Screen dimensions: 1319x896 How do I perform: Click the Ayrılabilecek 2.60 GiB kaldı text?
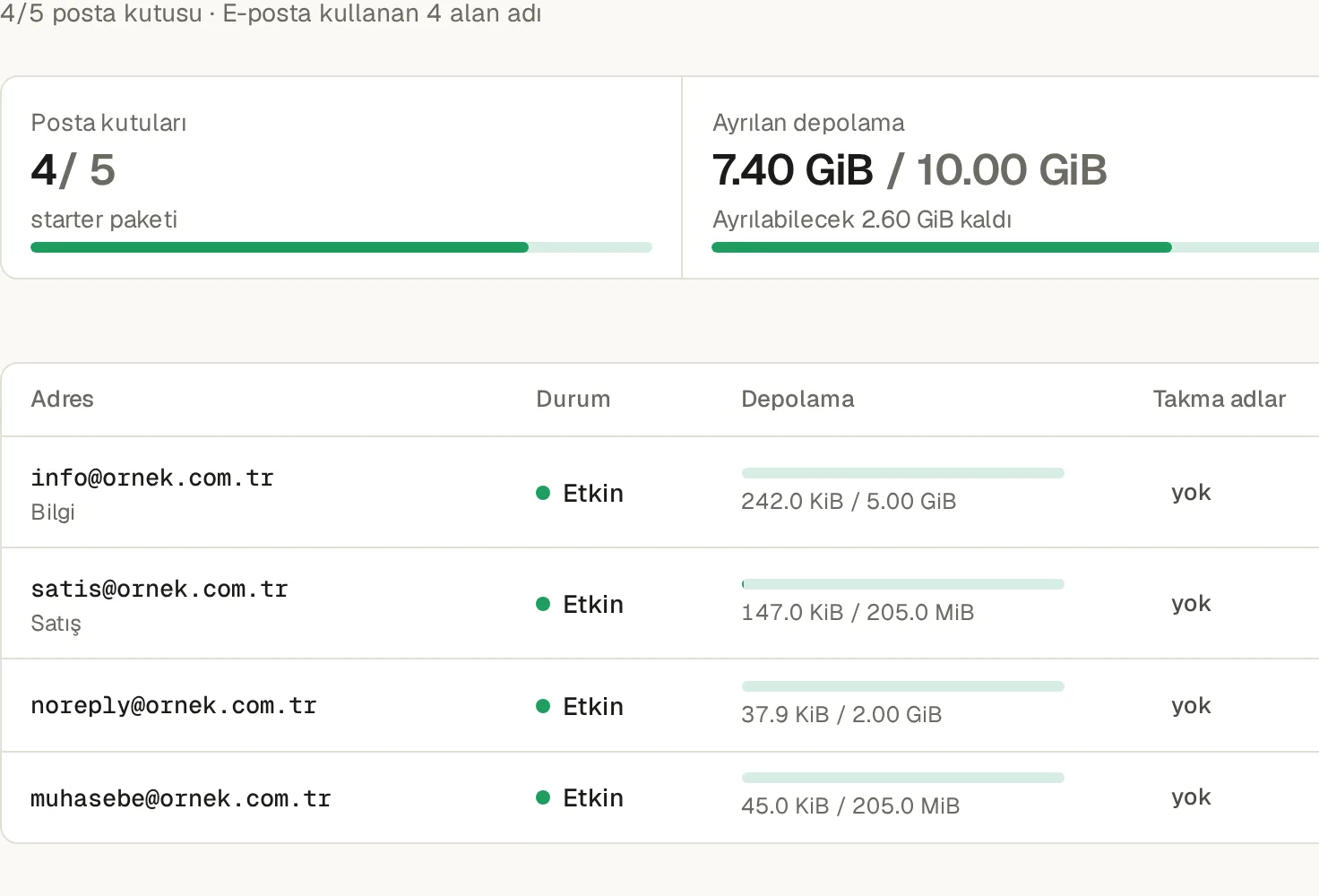coord(862,220)
